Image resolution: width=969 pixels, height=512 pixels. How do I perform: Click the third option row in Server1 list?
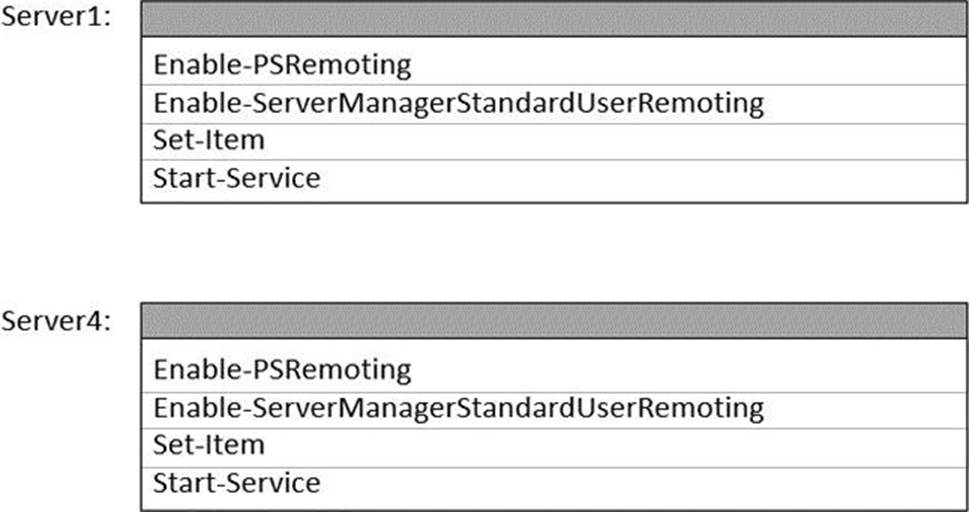click(x=553, y=141)
